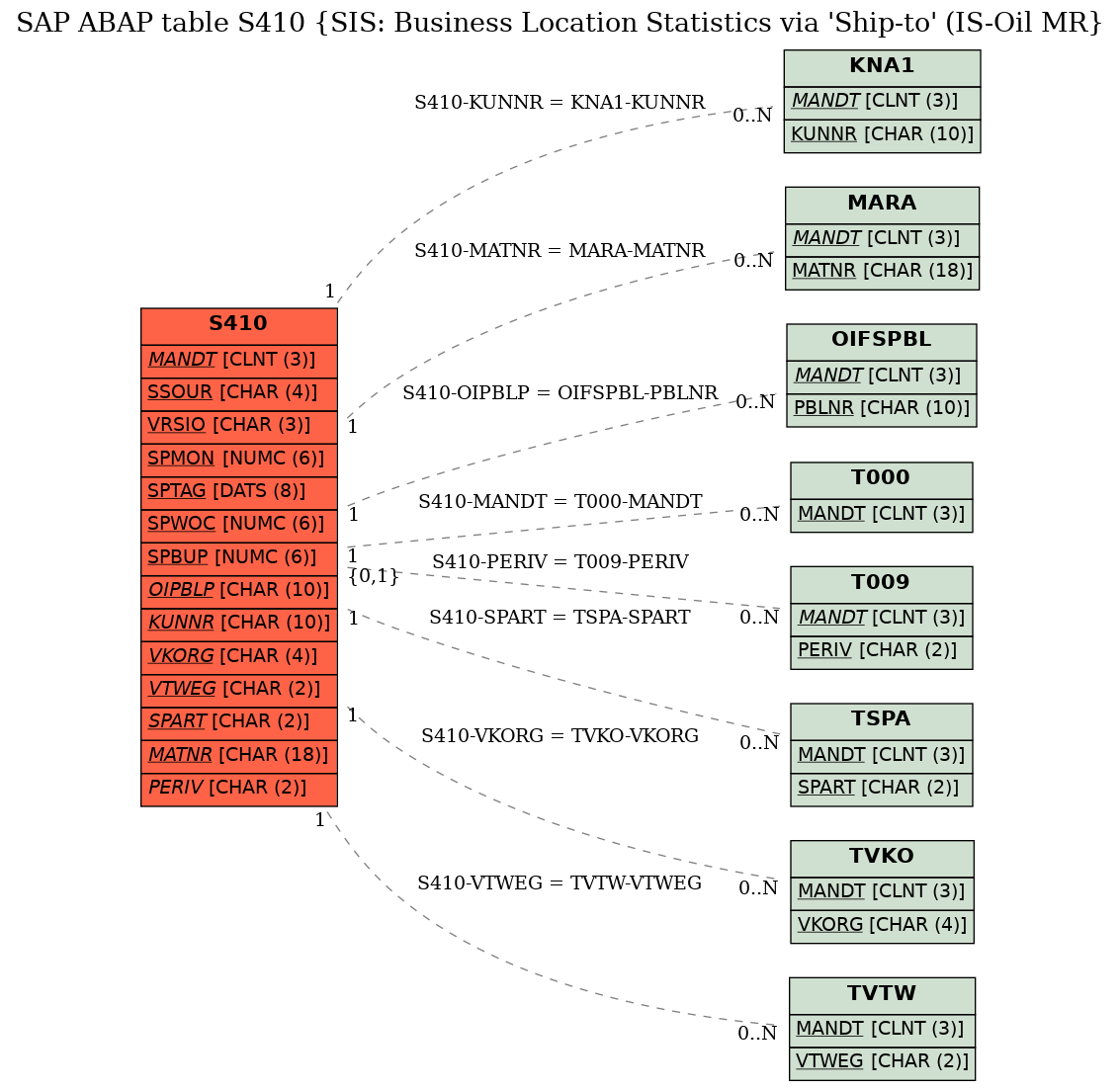Click the S410 table header
1120x1091 pixels.
238,325
